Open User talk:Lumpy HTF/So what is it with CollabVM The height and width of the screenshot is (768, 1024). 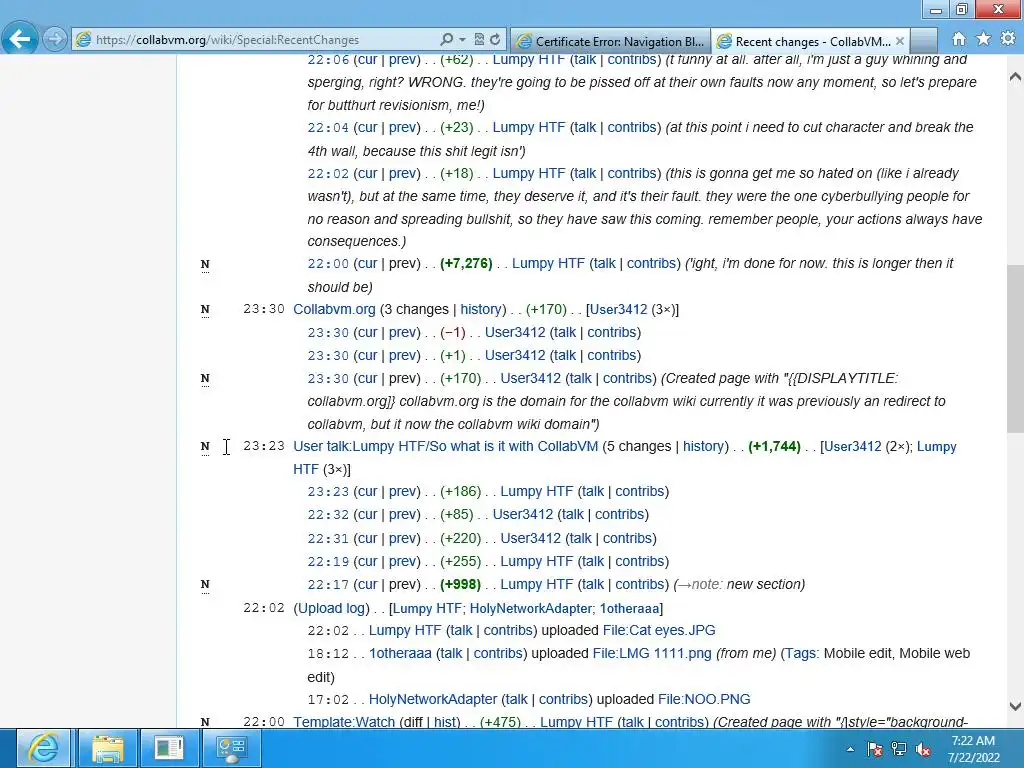point(445,446)
